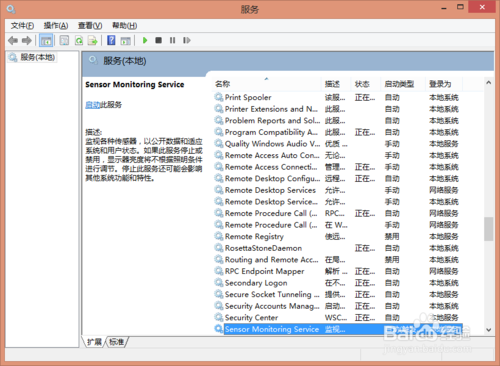Click the gear icon beside Remote Registry
Screen dimensions: 500x366
[219, 236]
